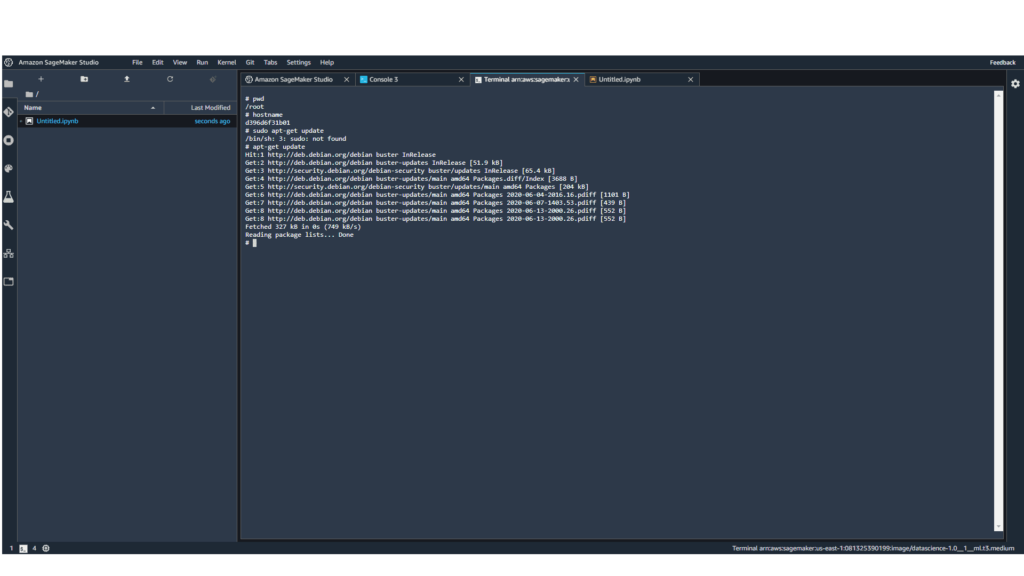Upload files using the upload icon
Screen dimensions: 1024x576
(x=127, y=79)
